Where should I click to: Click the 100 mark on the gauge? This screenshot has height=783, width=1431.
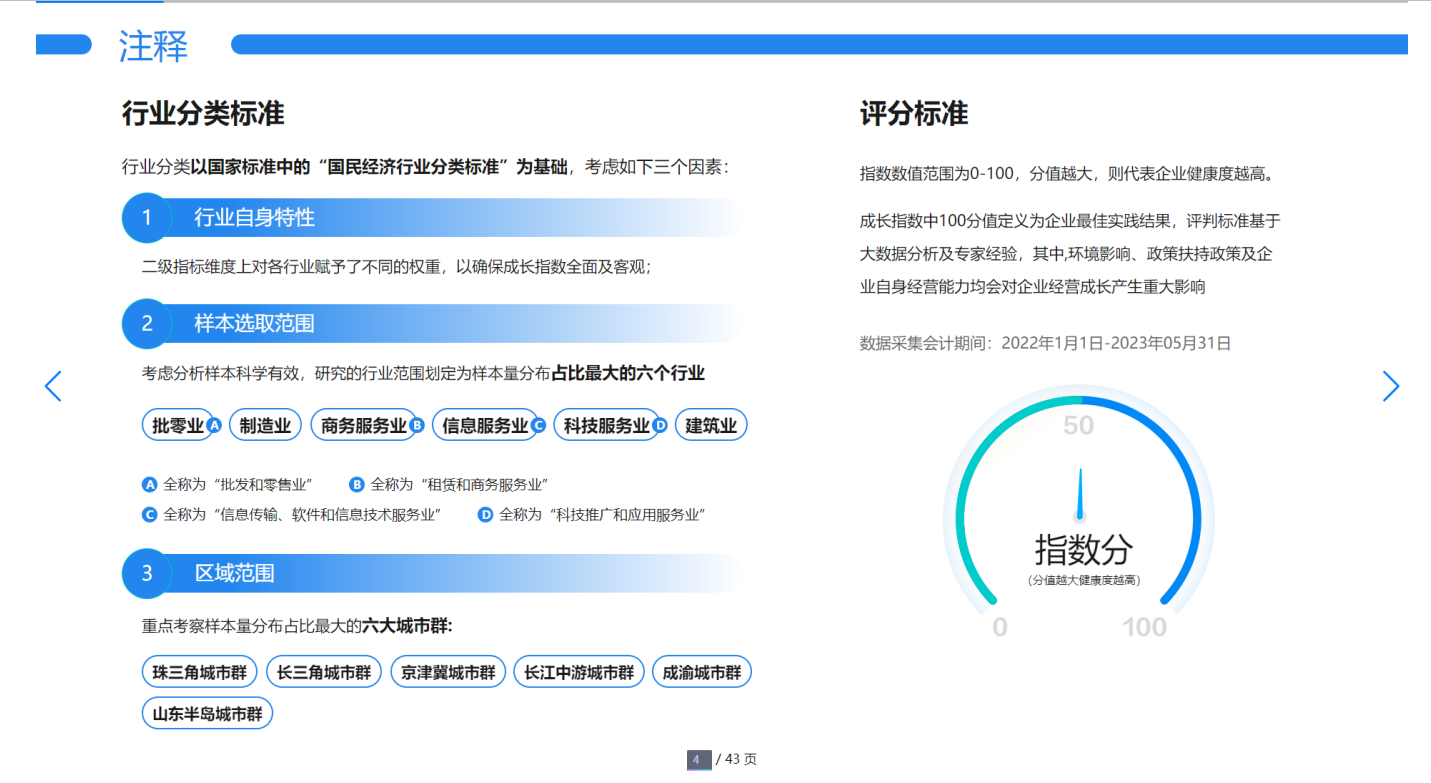1144,627
